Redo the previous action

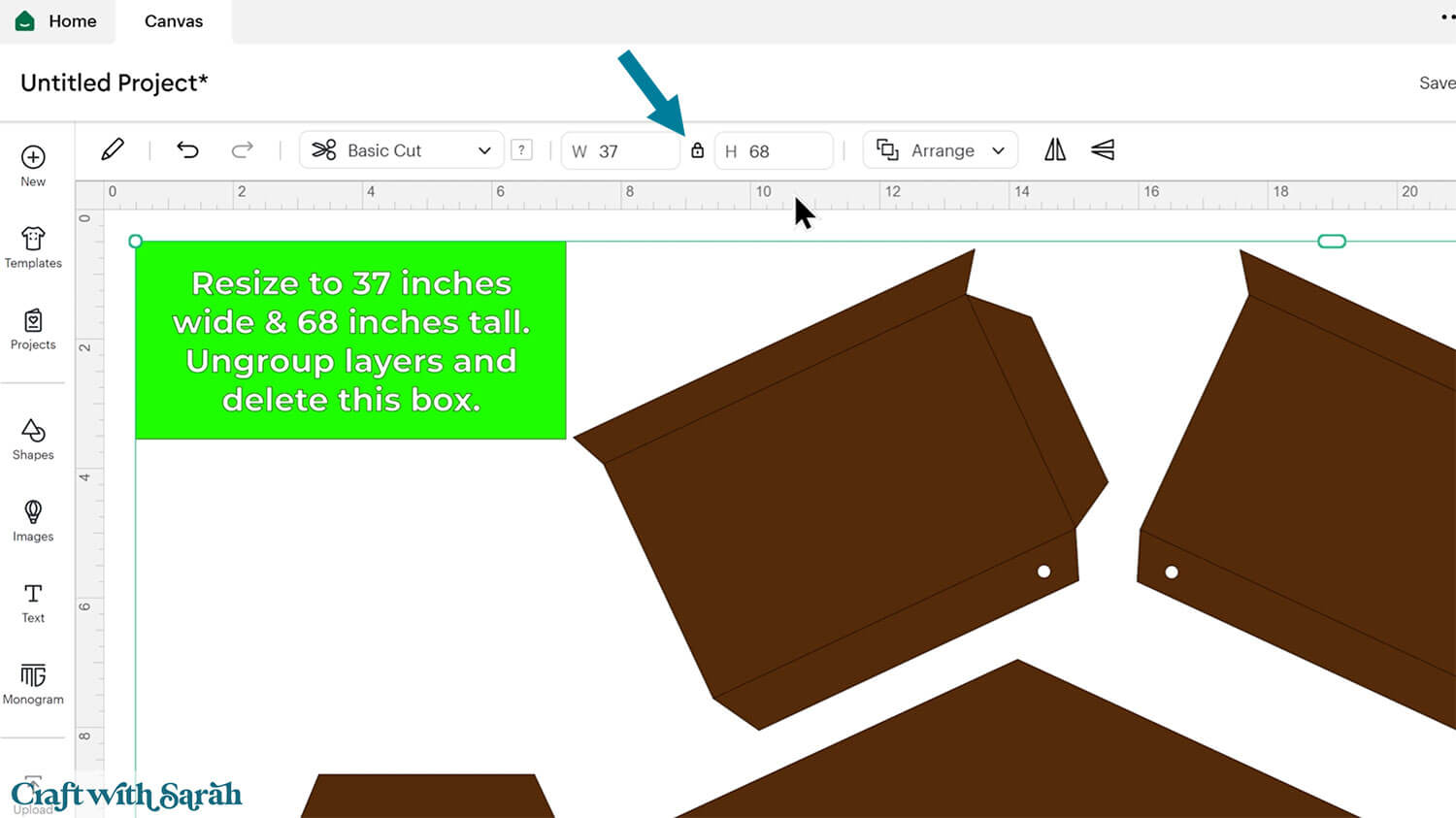click(242, 149)
